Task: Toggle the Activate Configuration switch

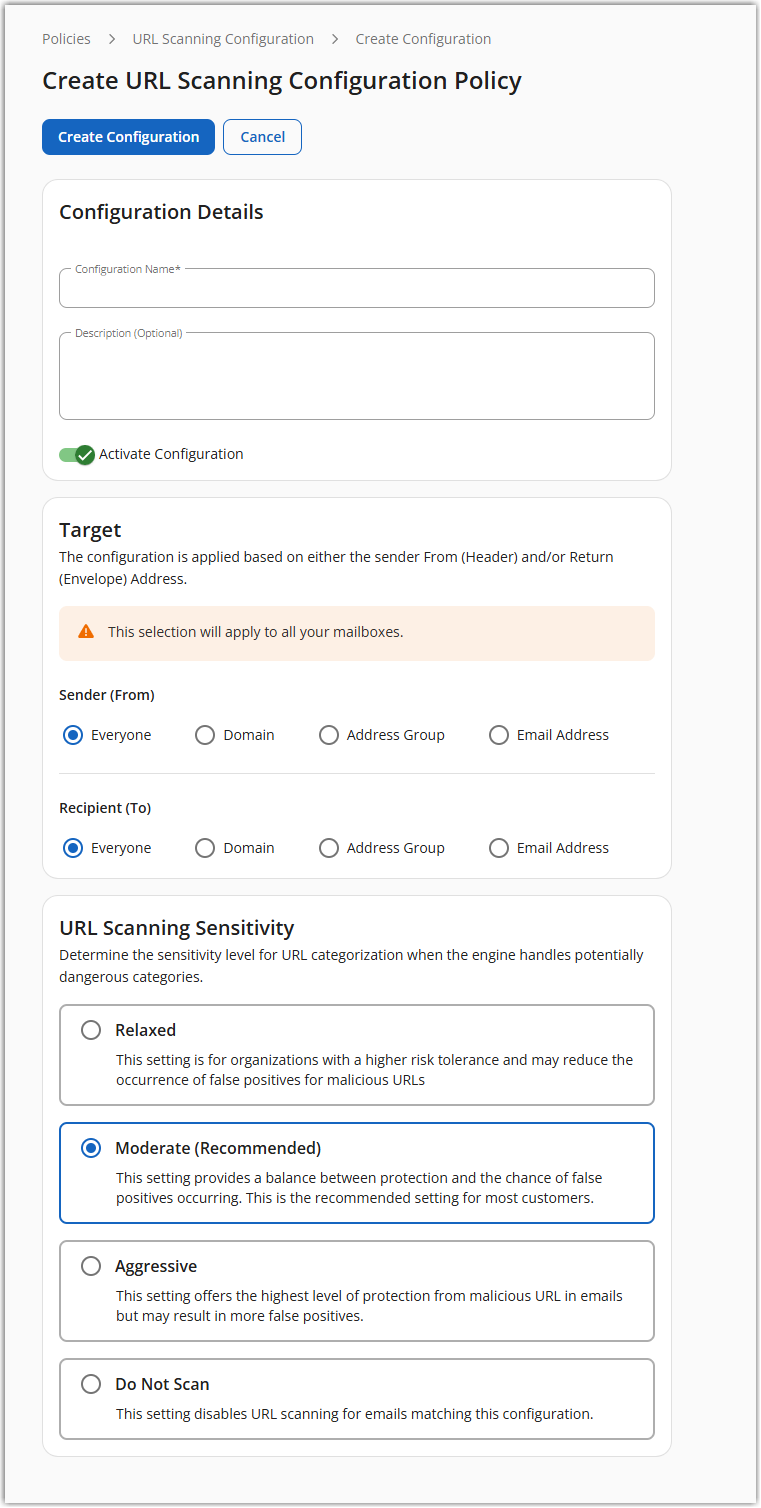Action: click(x=77, y=455)
